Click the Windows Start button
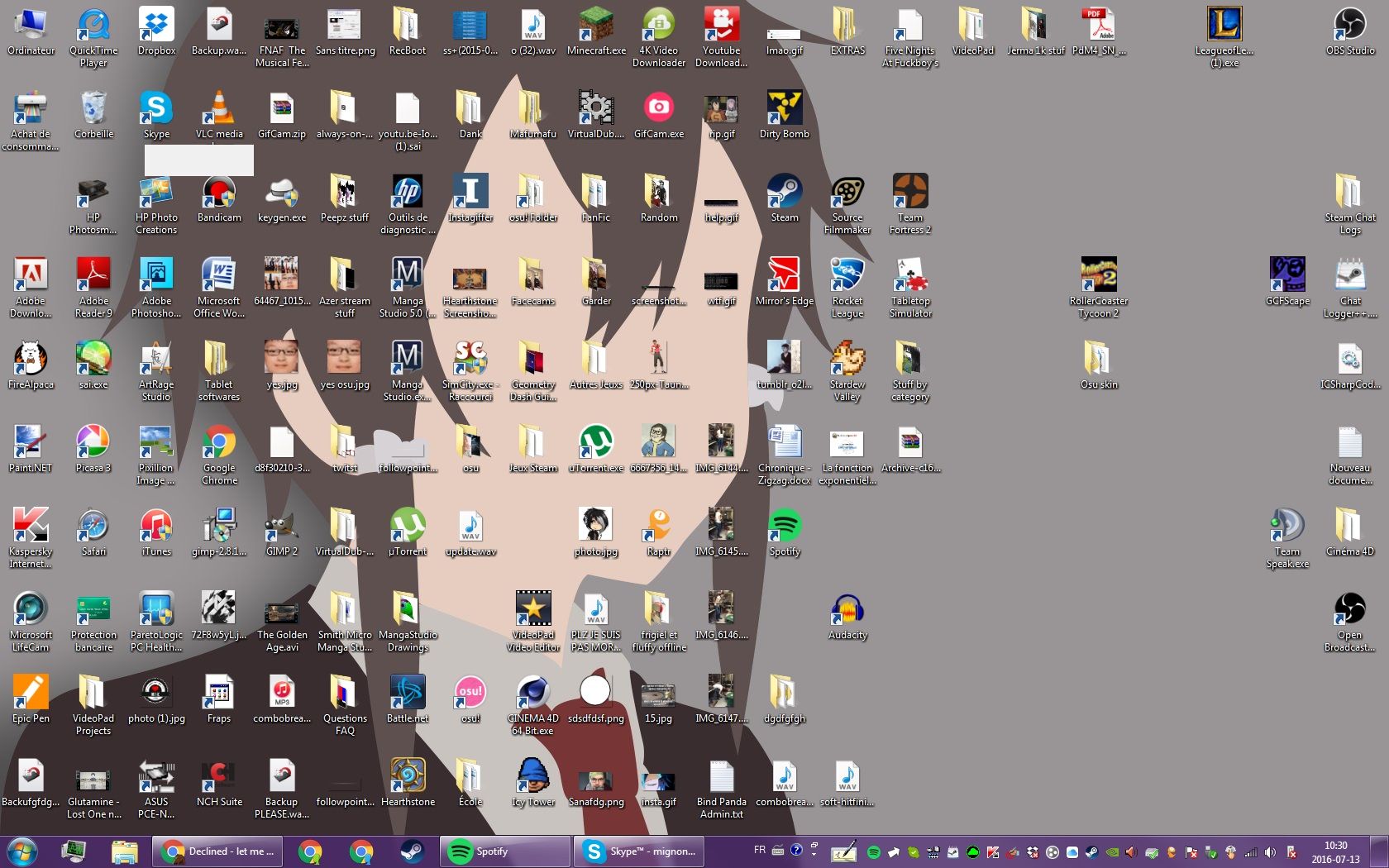The image size is (1389, 868). [x=22, y=851]
